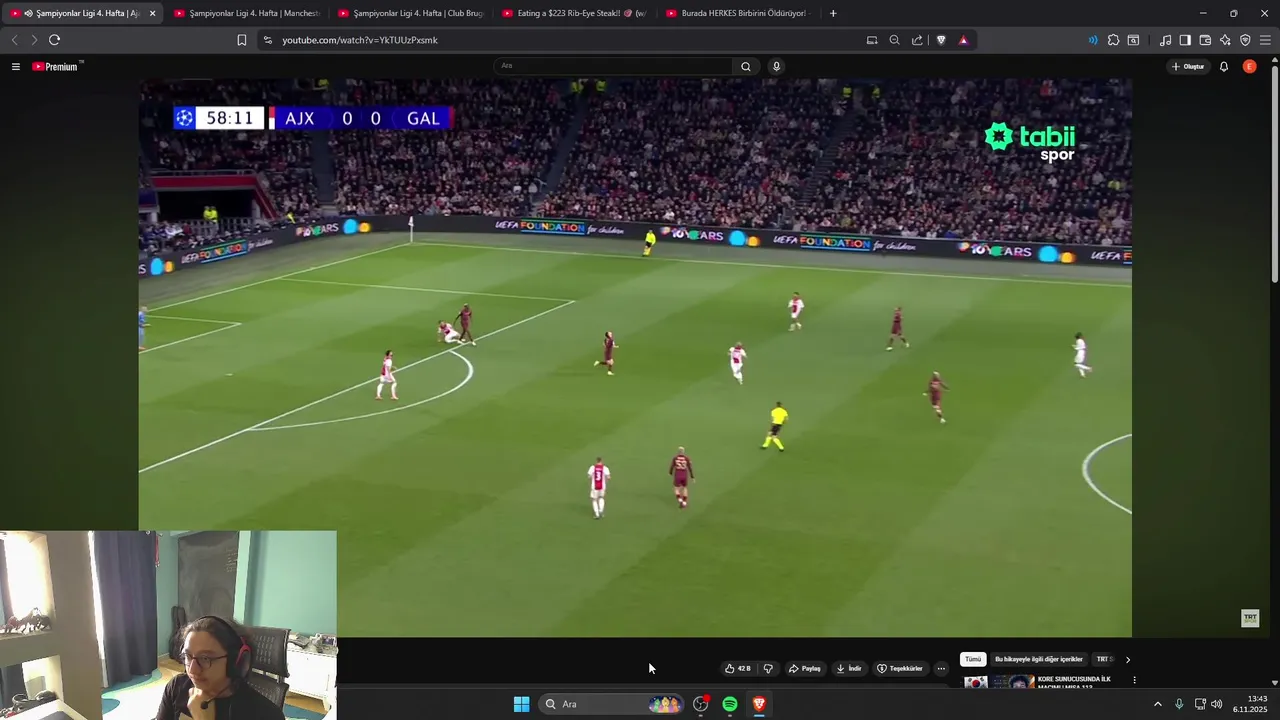Open the browser main menu

1265,40
